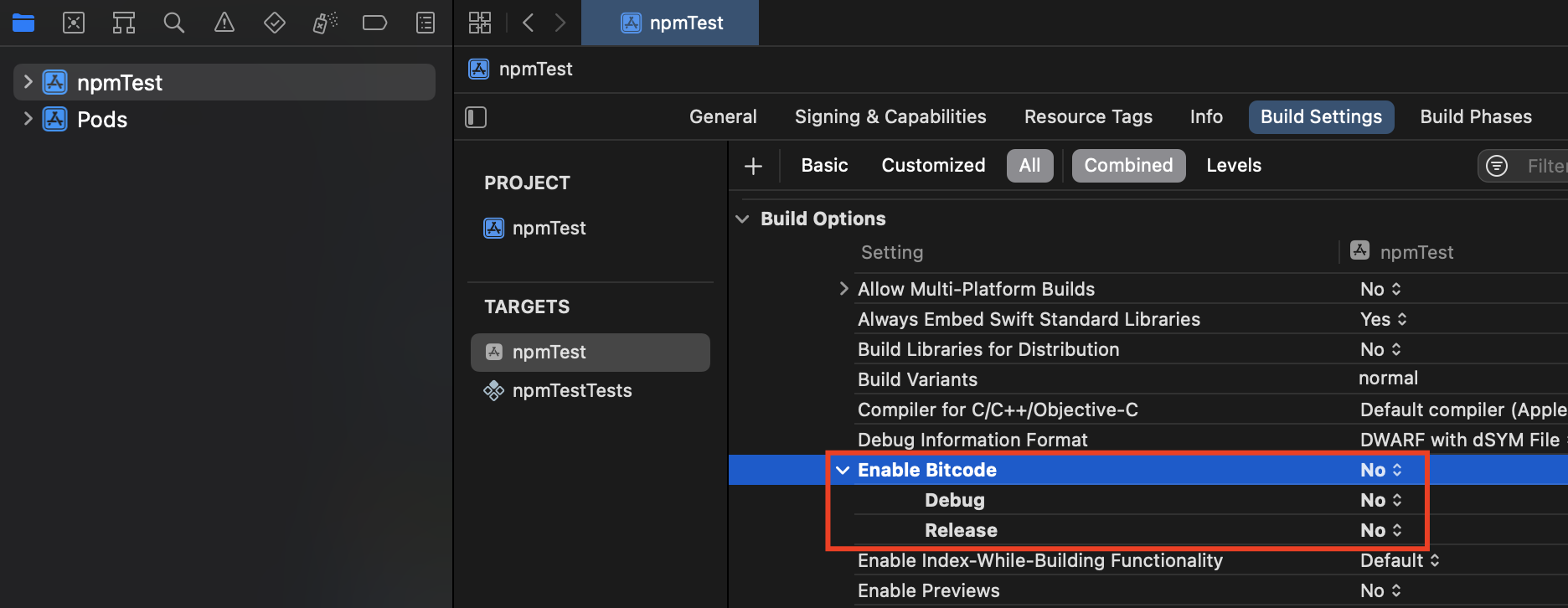Expand Allow Multi-Platform Builds row

coord(843,289)
